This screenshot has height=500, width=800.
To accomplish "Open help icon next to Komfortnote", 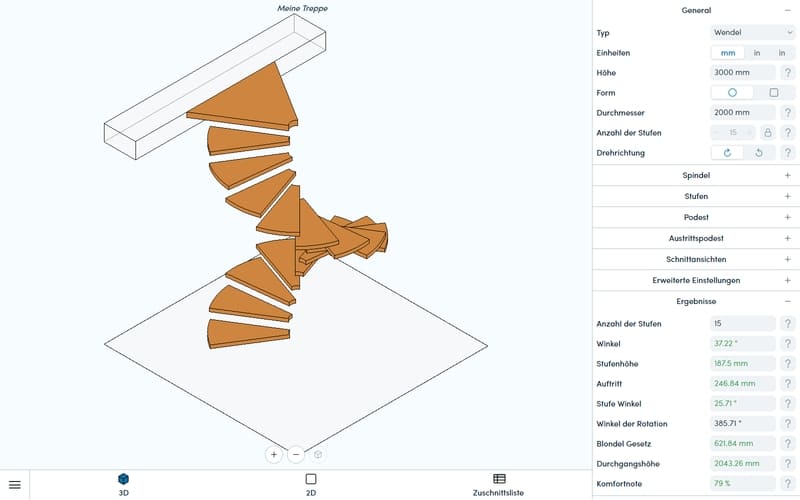I will tap(788, 483).
